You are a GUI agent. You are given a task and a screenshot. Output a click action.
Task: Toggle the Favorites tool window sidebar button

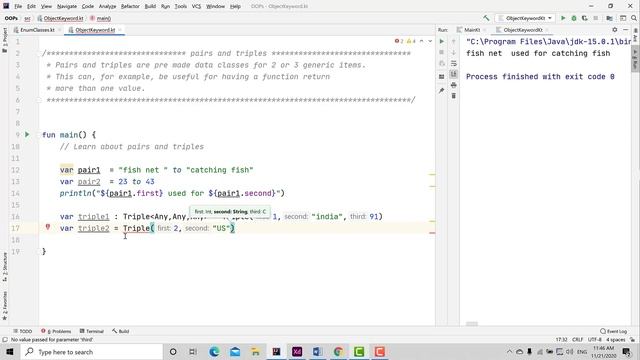tap(4, 306)
